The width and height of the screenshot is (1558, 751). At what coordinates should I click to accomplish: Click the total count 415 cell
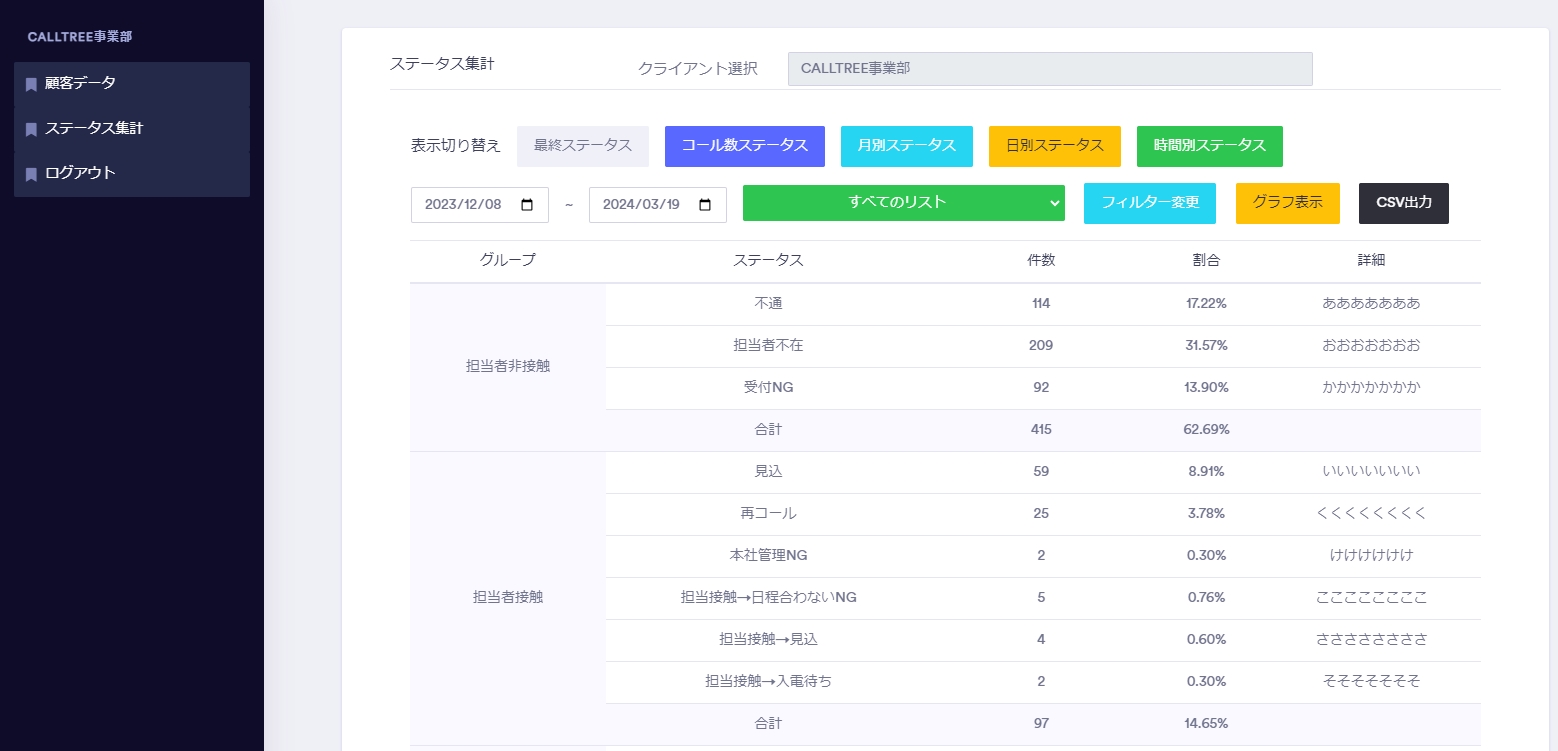coord(1041,430)
